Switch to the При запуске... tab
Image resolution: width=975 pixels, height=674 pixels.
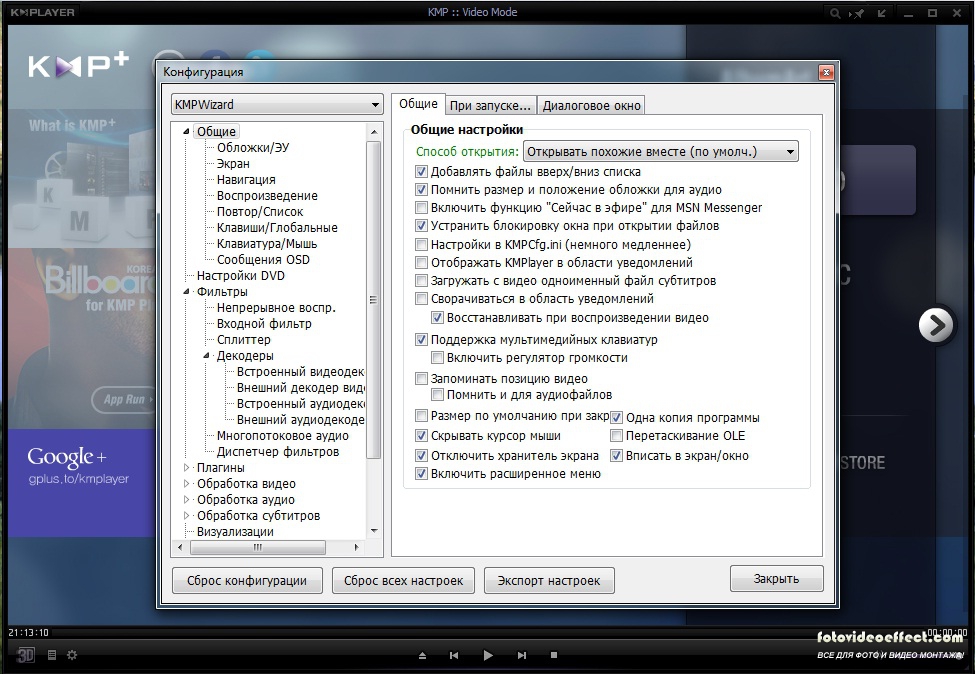(490, 106)
